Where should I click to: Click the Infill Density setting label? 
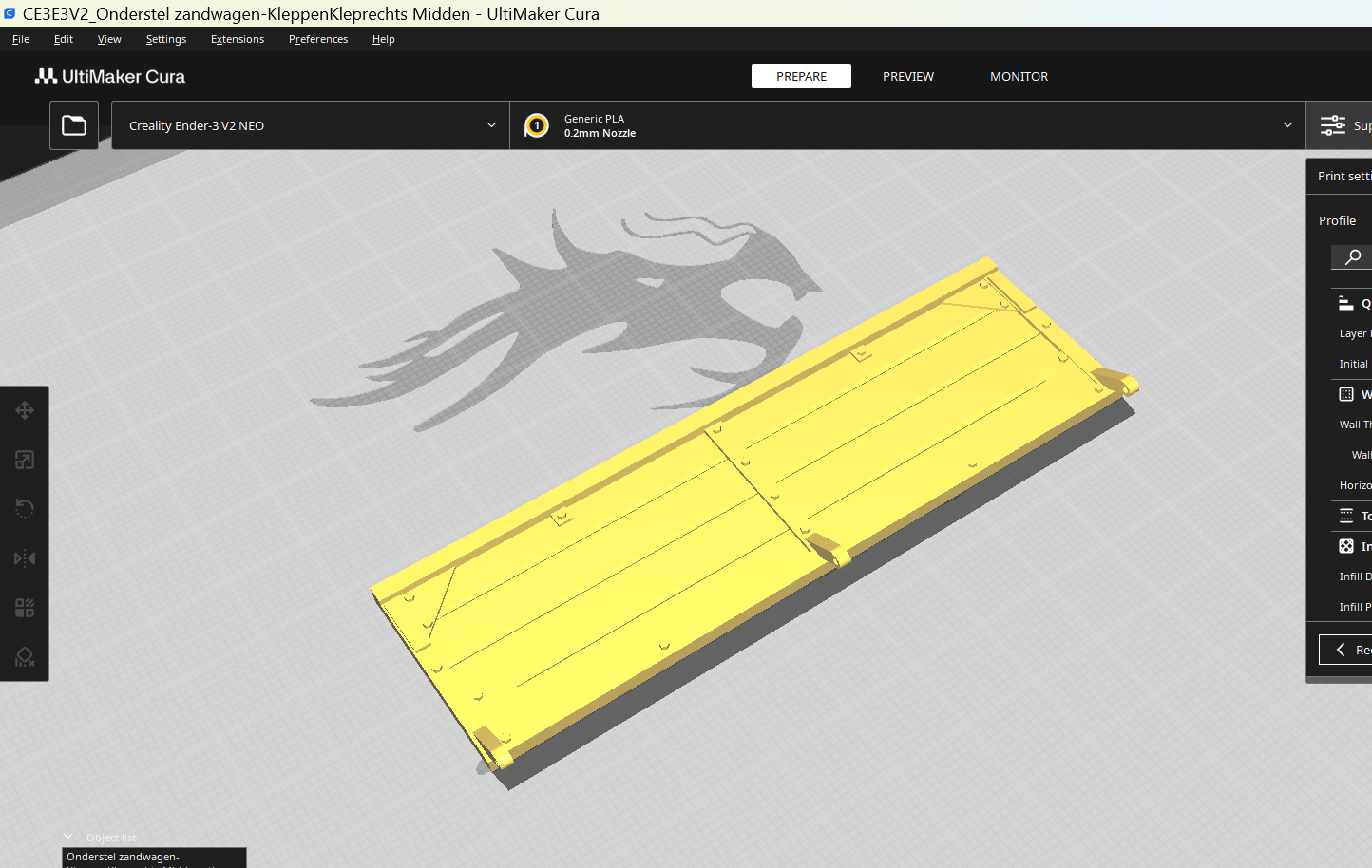point(1355,576)
